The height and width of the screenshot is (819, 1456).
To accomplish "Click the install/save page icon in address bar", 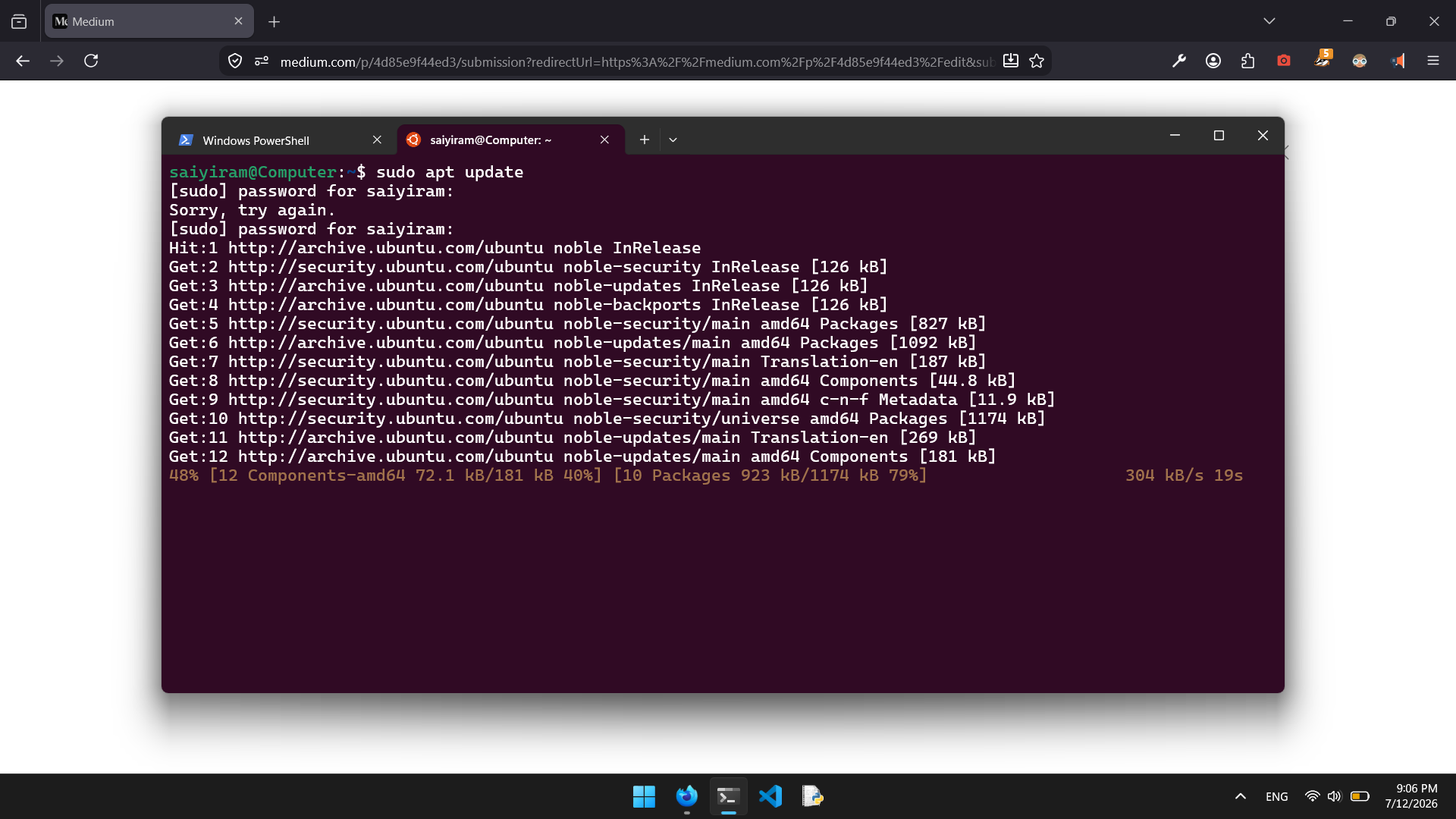I will coord(1011,61).
